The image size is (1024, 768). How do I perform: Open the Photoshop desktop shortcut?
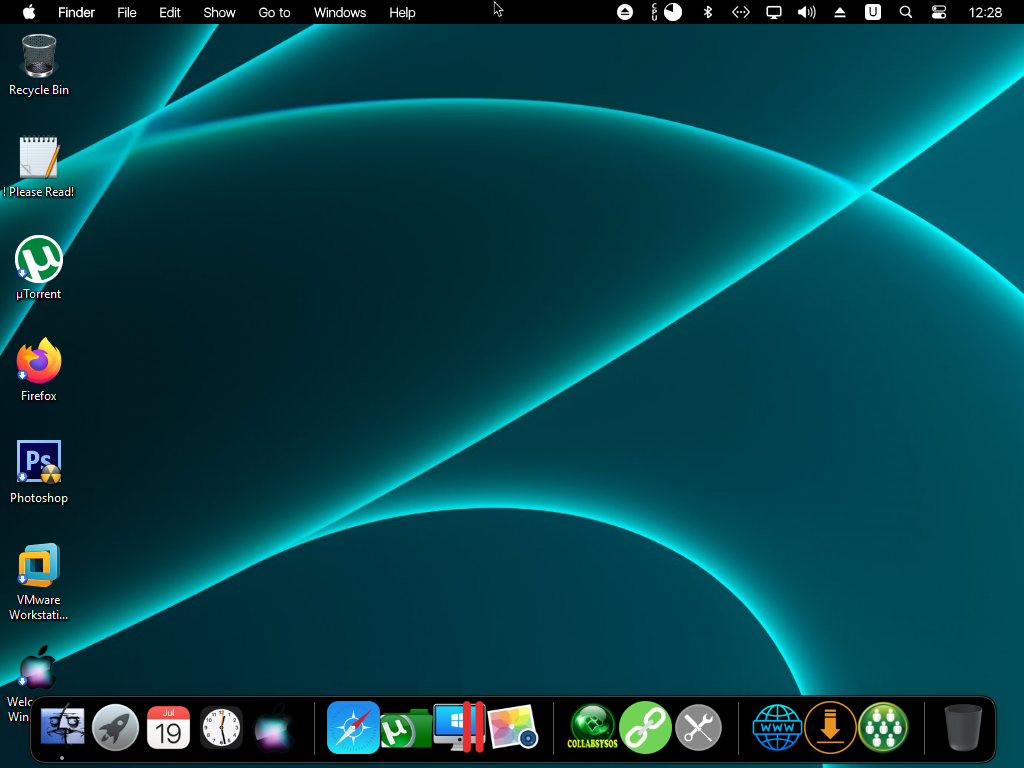click(x=39, y=463)
